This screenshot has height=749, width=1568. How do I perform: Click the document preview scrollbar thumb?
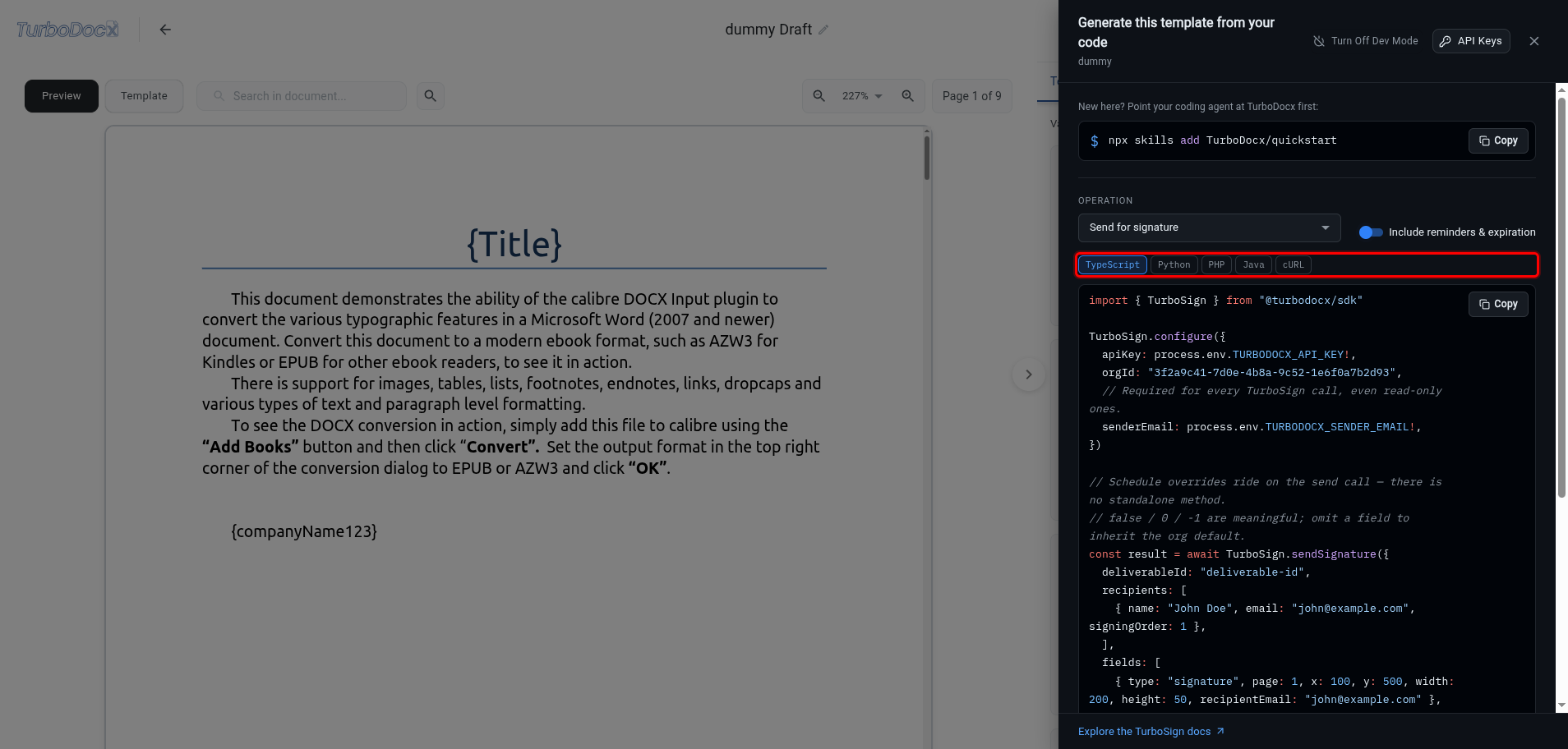click(x=927, y=157)
